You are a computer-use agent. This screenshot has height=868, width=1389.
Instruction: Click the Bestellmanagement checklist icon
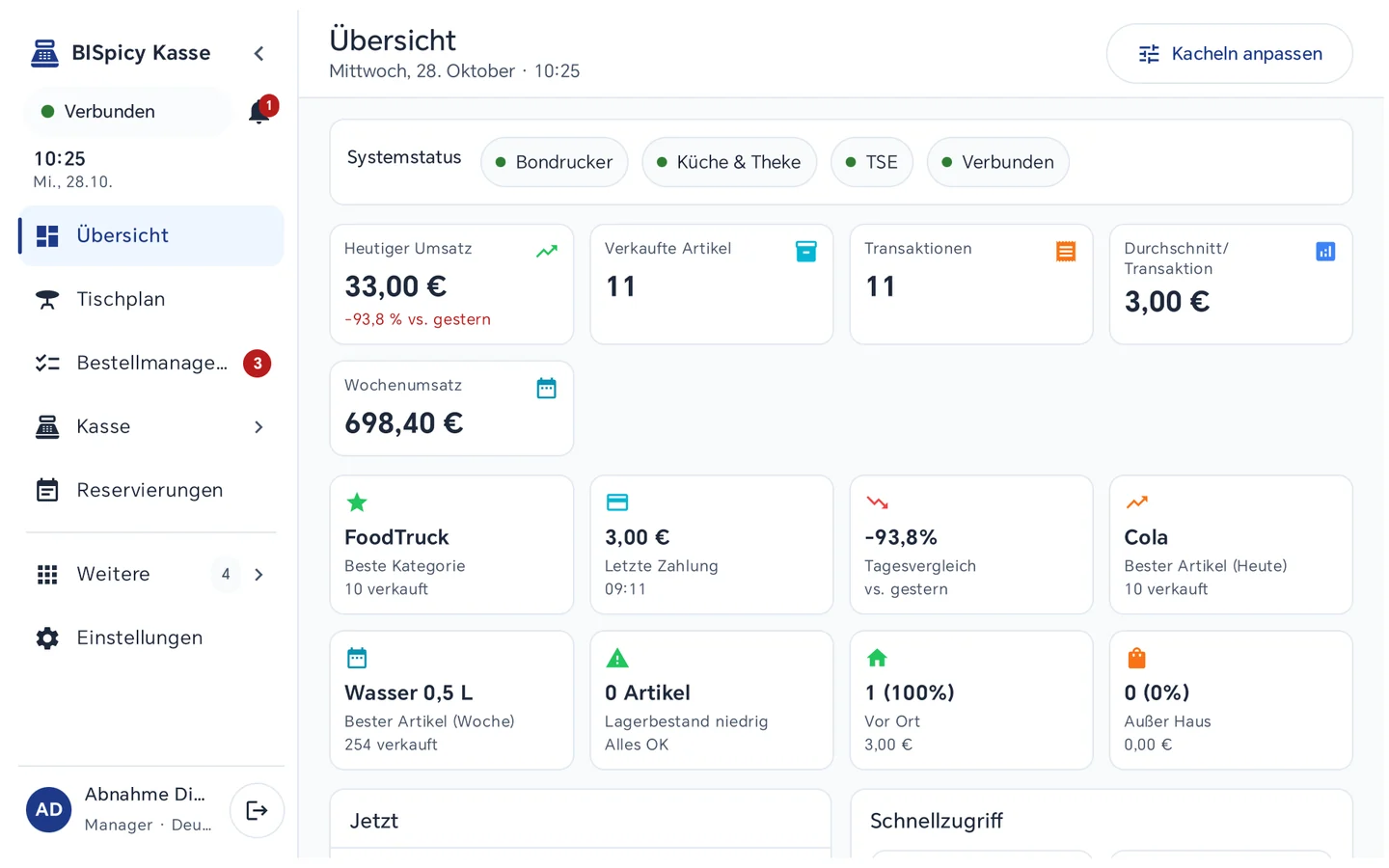[47, 364]
